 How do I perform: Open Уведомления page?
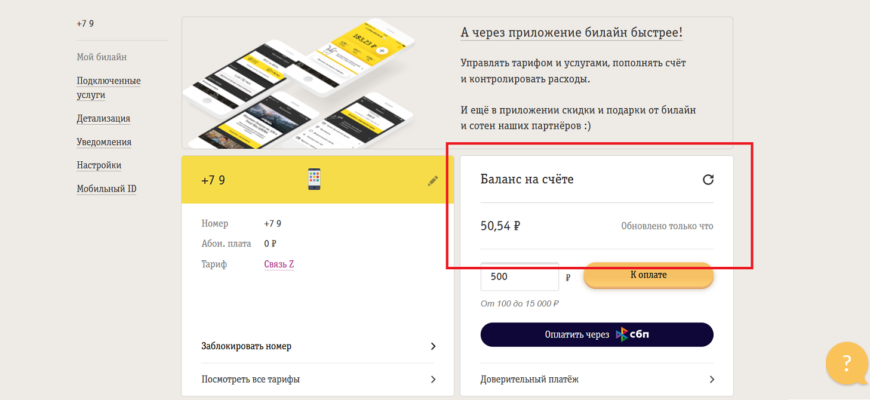pos(104,141)
